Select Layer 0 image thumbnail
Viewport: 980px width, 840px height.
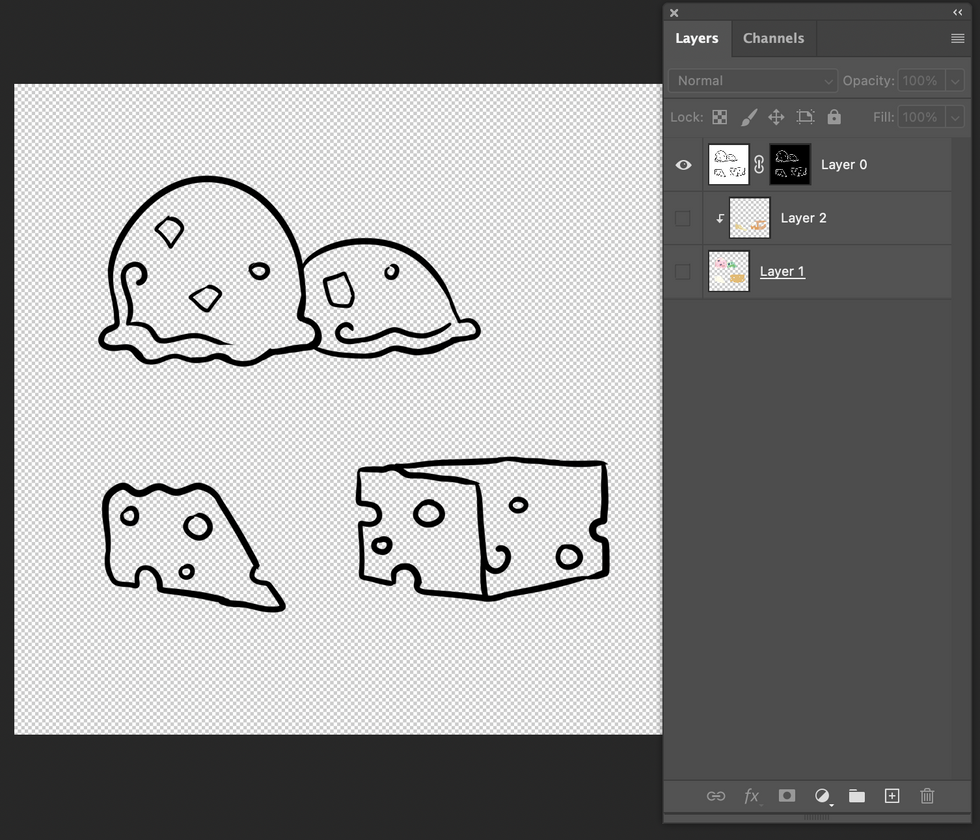729,164
